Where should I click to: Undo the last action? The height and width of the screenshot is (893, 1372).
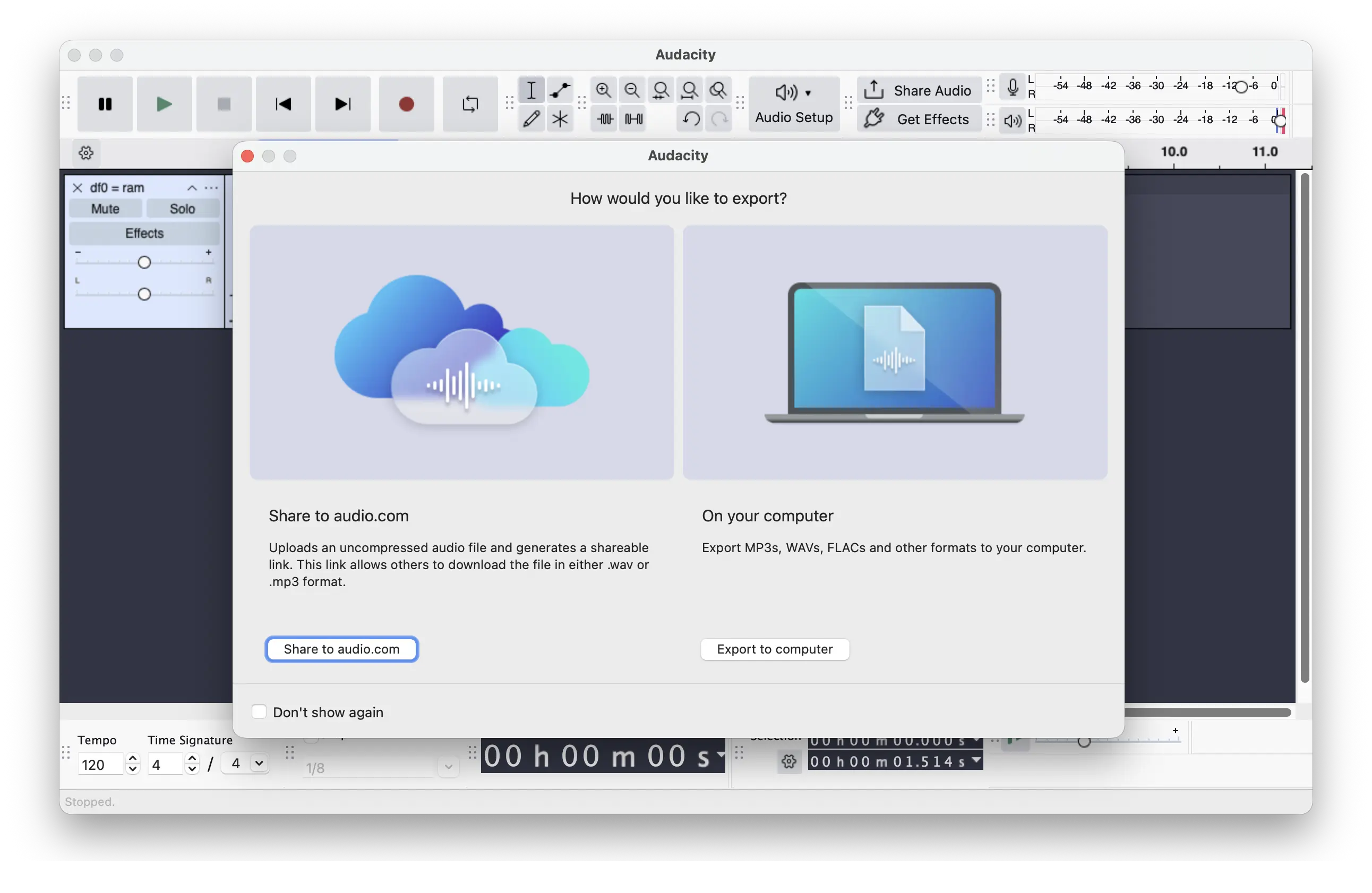pos(691,119)
